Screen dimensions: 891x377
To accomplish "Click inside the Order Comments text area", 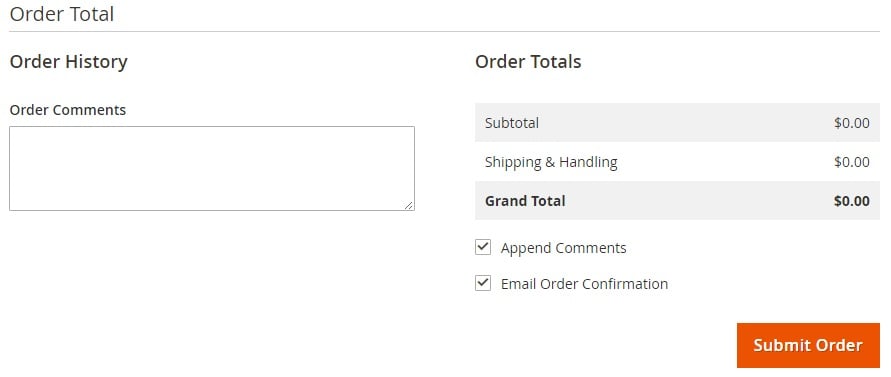I will [x=212, y=168].
